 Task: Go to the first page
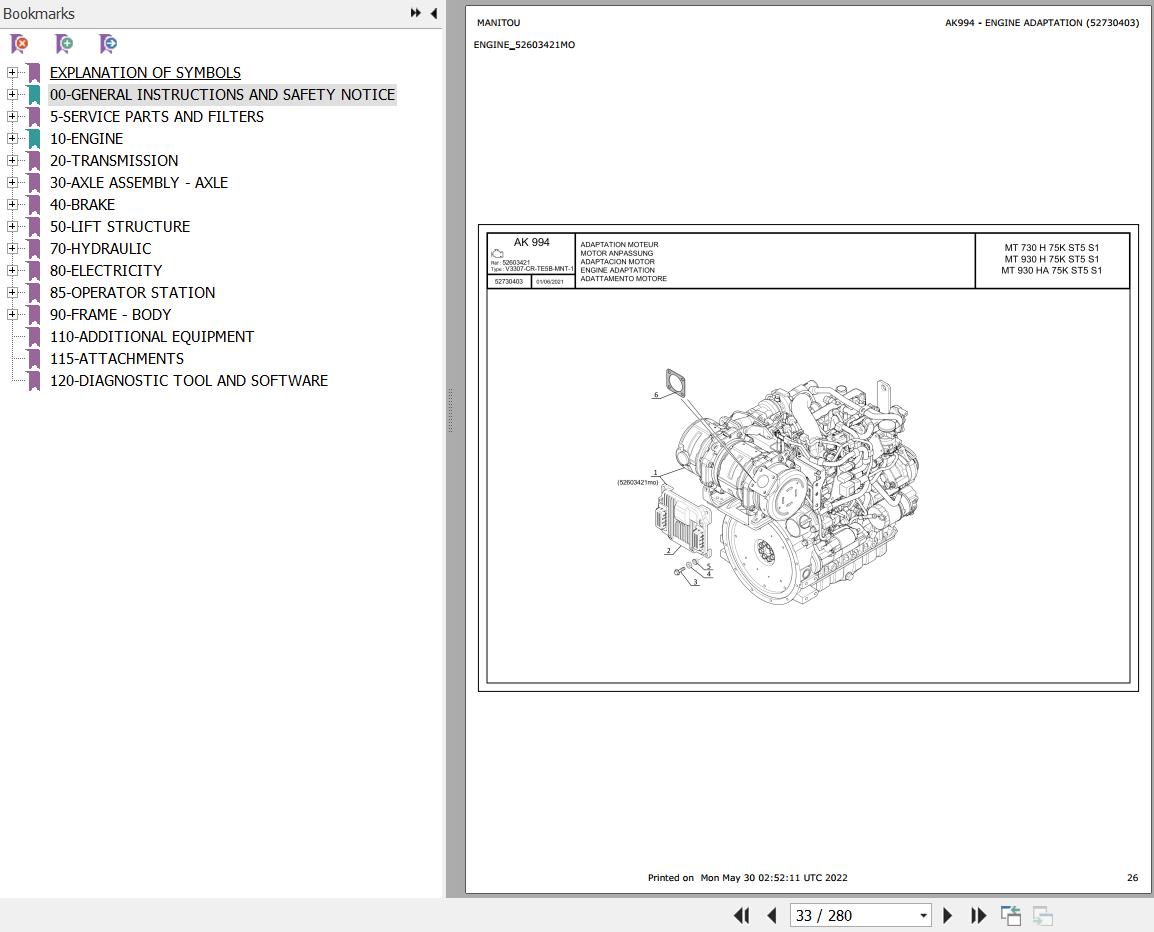click(741, 915)
